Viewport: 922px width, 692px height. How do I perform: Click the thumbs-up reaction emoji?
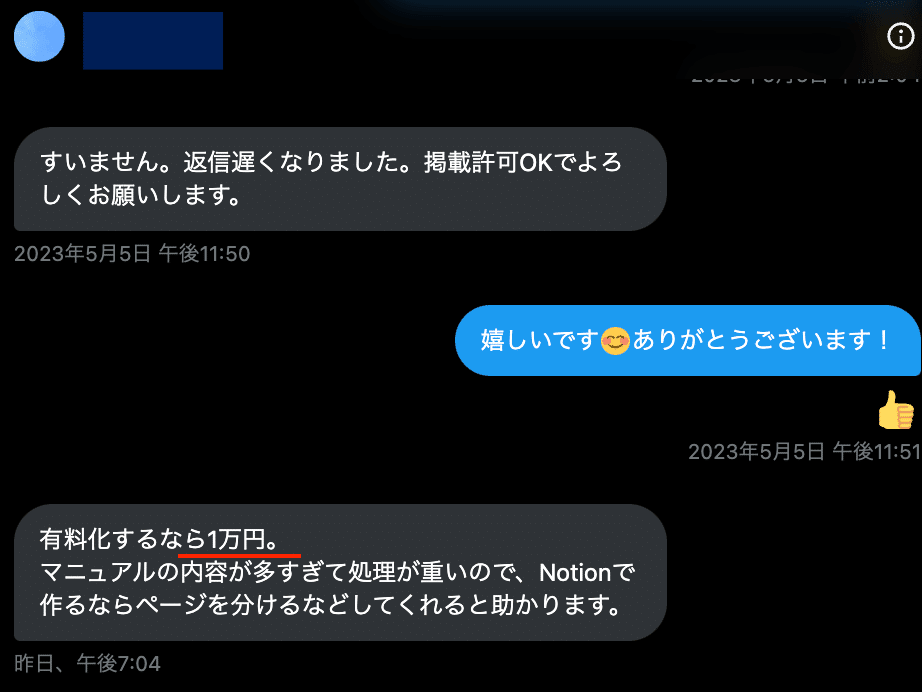pos(896,410)
